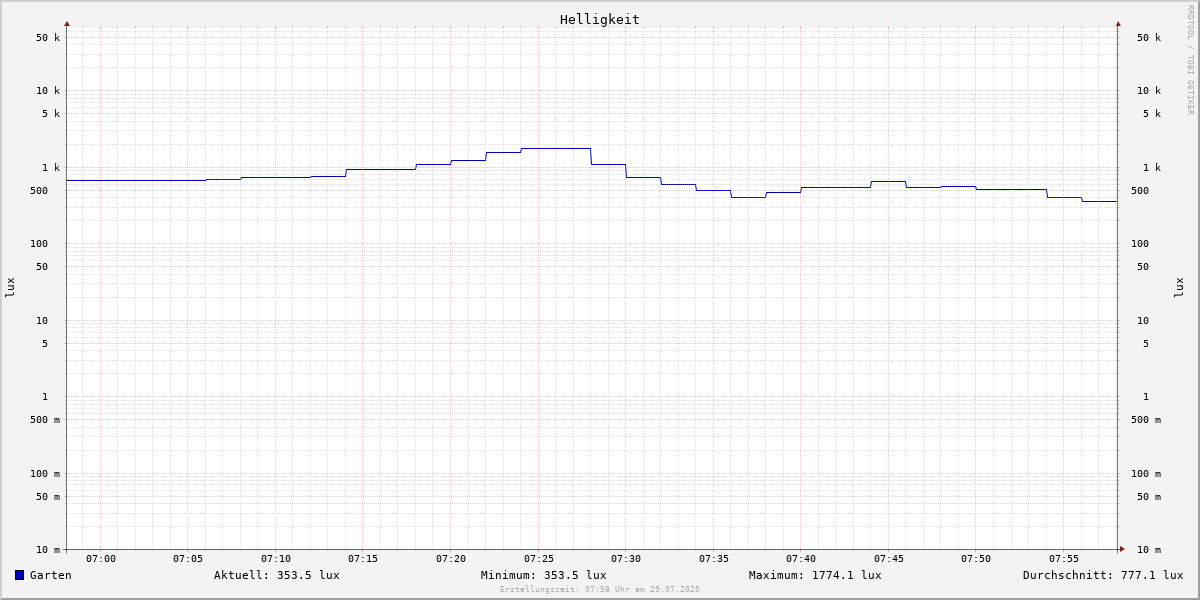Image resolution: width=1200 pixels, height=600 pixels.
Task: Click the right axis 500 m label
Action: pyautogui.click(x=1146, y=420)
